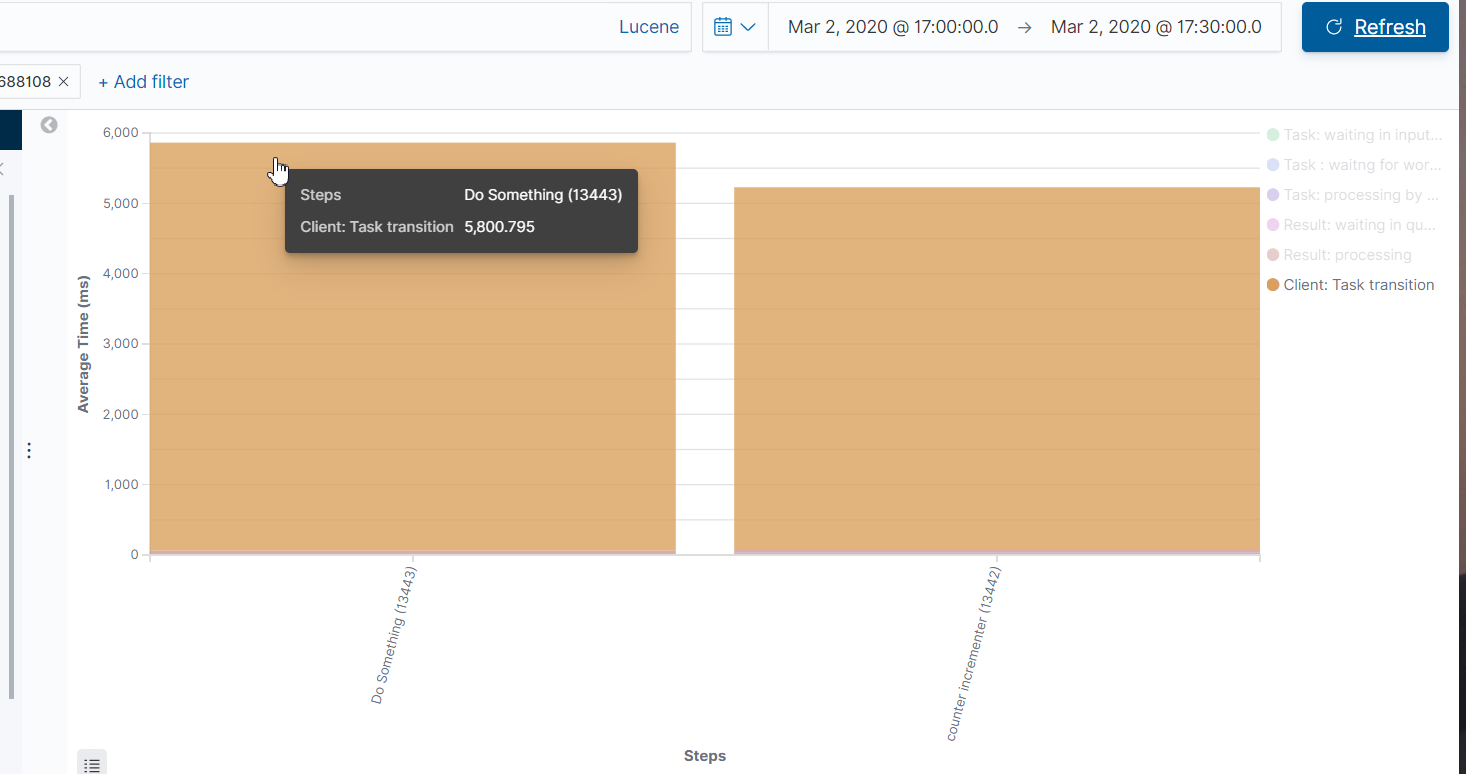The height and width of the screenshot is (774, 1466).
Task: Toggle legend series Result: processing
Action: 1348,255
